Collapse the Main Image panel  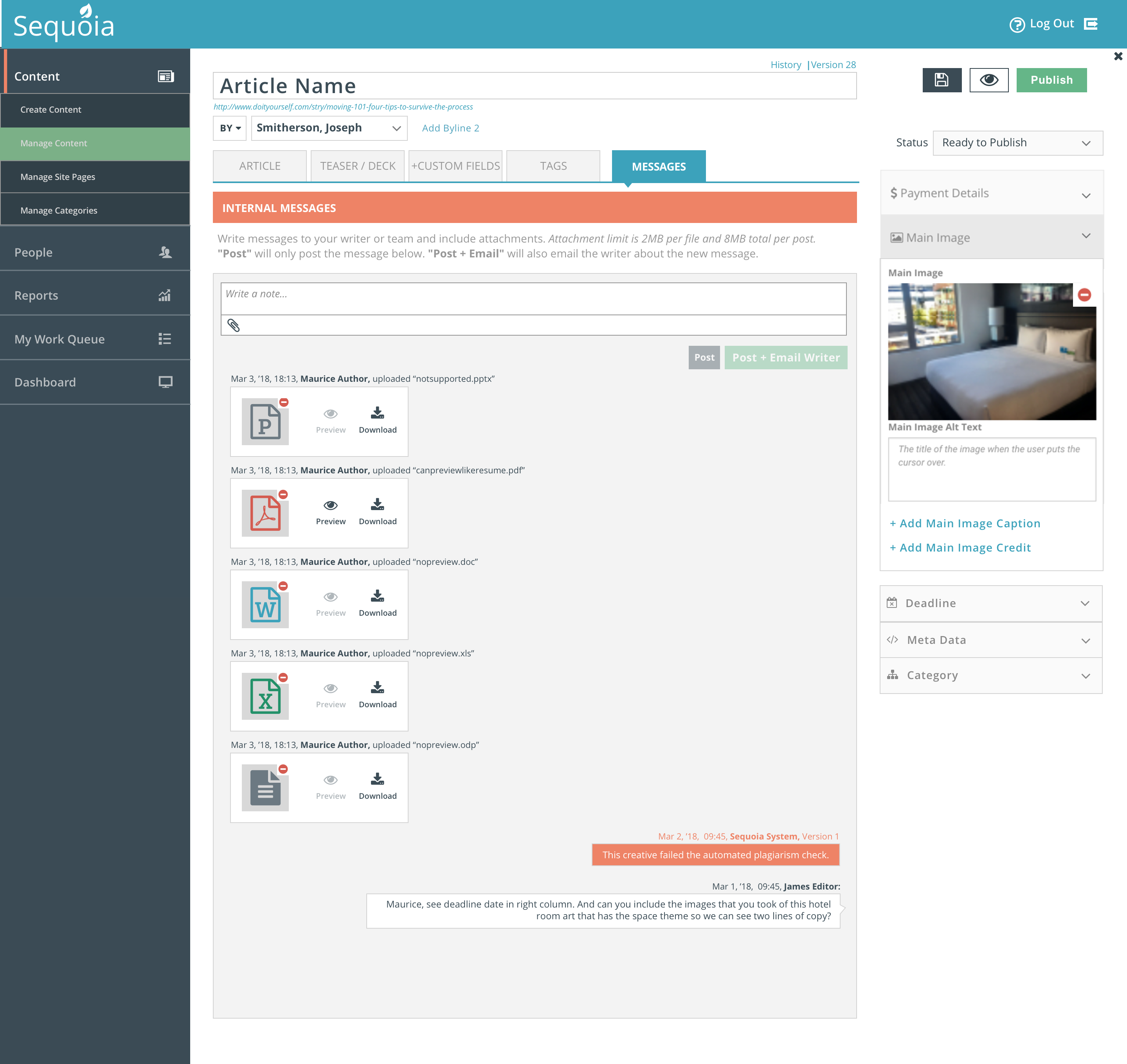1085,237
